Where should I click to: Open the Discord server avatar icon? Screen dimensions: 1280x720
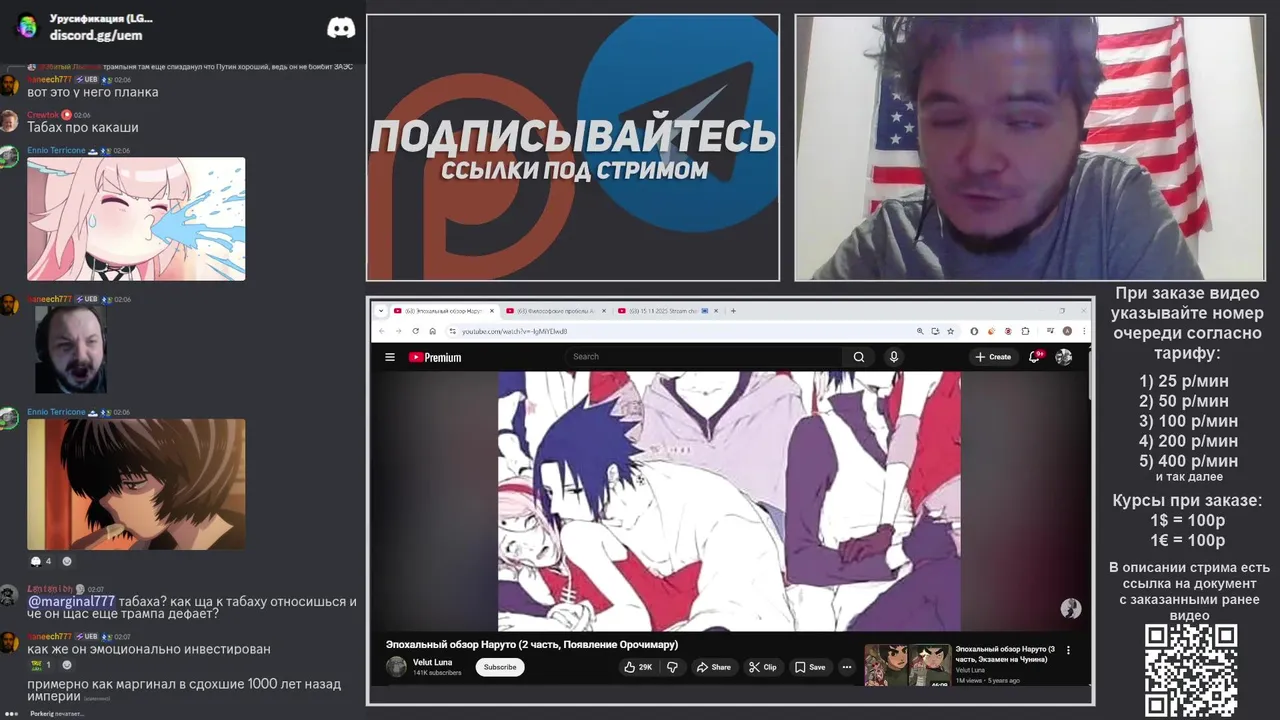27,26
